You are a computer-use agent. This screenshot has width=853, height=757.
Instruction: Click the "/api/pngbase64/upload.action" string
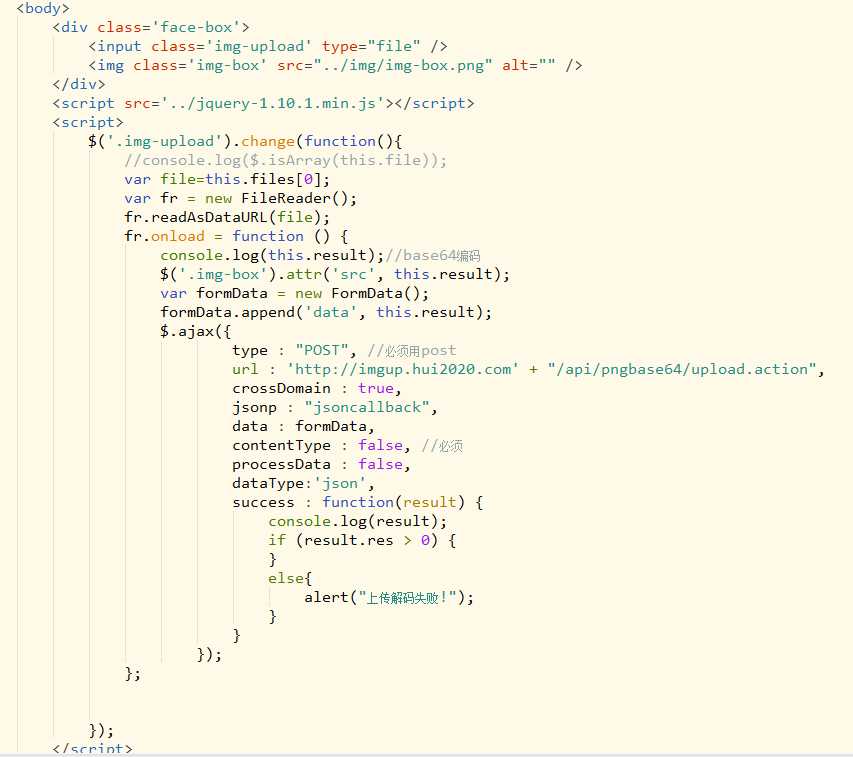pos(682,369)
